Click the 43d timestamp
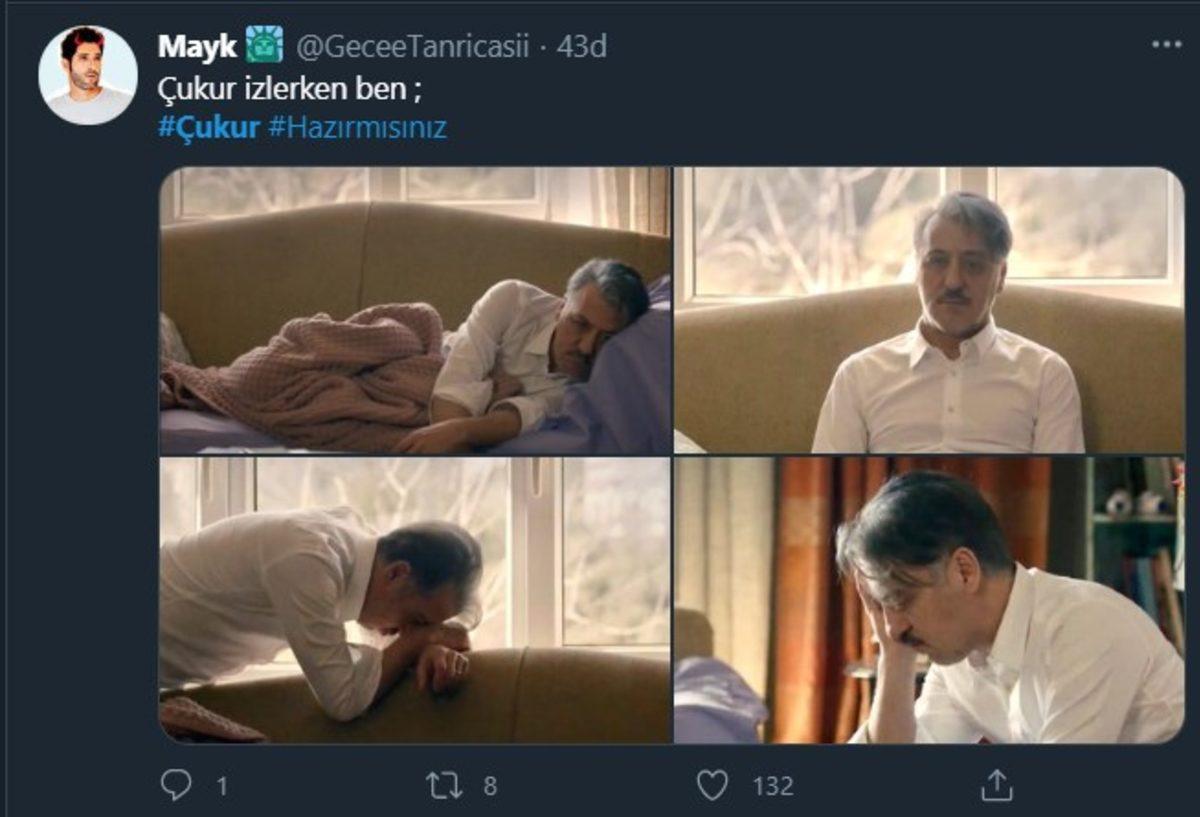1200x817 pixels. [582, 46]
